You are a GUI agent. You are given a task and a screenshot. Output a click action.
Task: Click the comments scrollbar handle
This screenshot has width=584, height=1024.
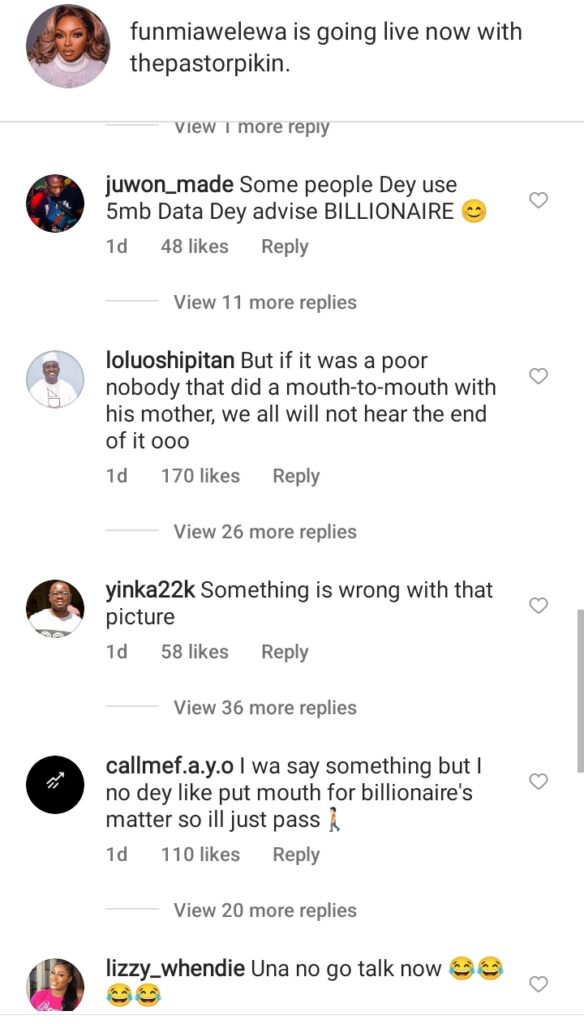pos(580,690)
